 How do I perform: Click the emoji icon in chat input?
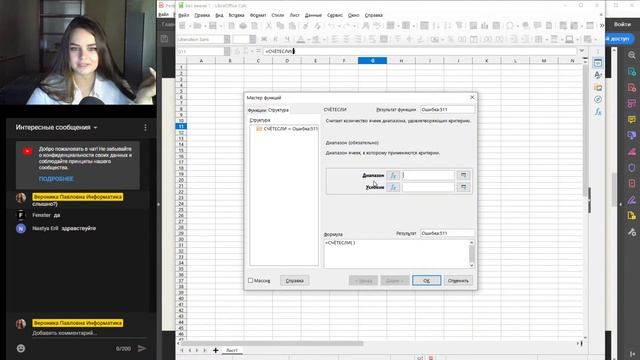point(21,348)
